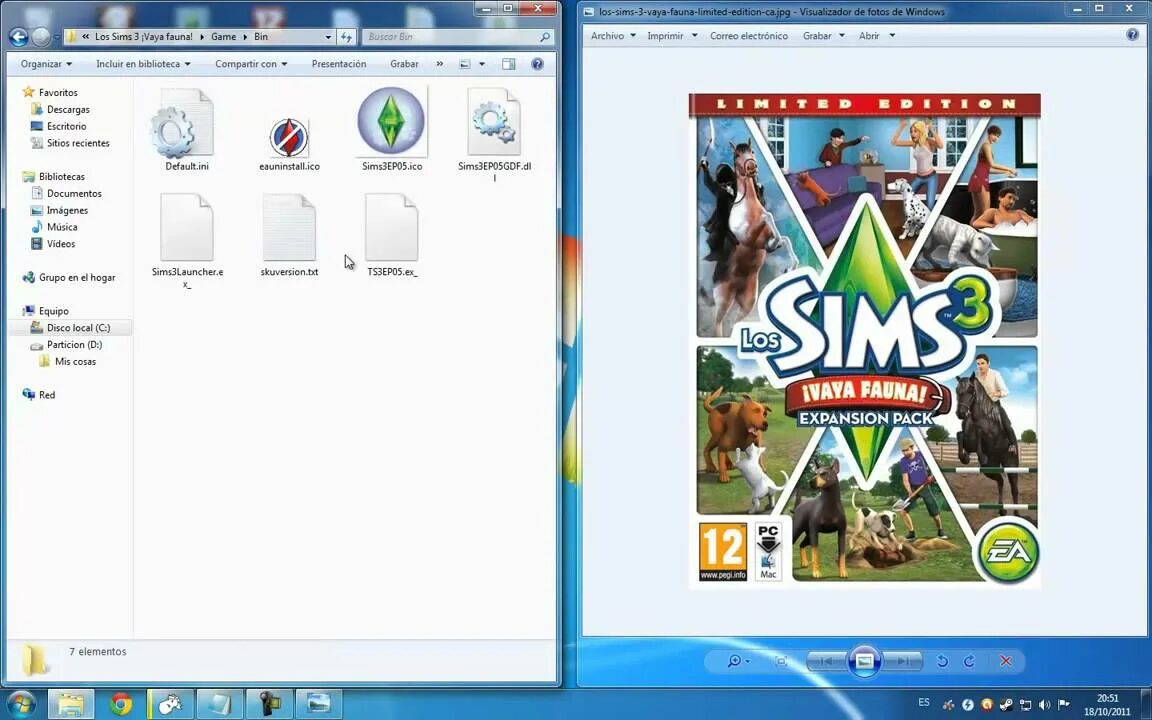The width and height of the screenshot is (1152, 720).
Task: Open the Action Center flag icon
Action: pyautogui.click(x=1063, y=704)
